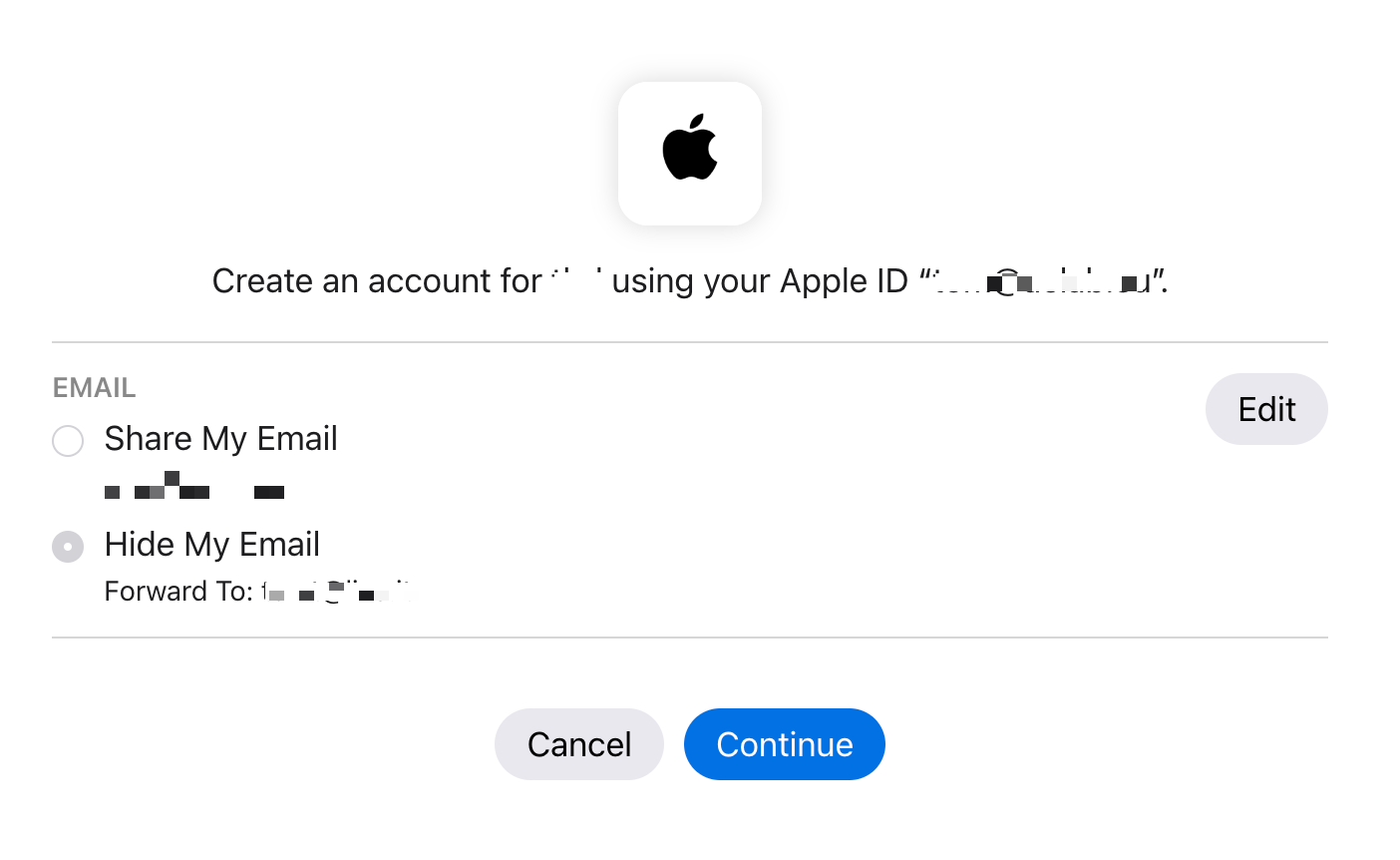Click the divider line above the EMAIL heading
This screenshot has width=1400, height=860.
tap(690, 342)
